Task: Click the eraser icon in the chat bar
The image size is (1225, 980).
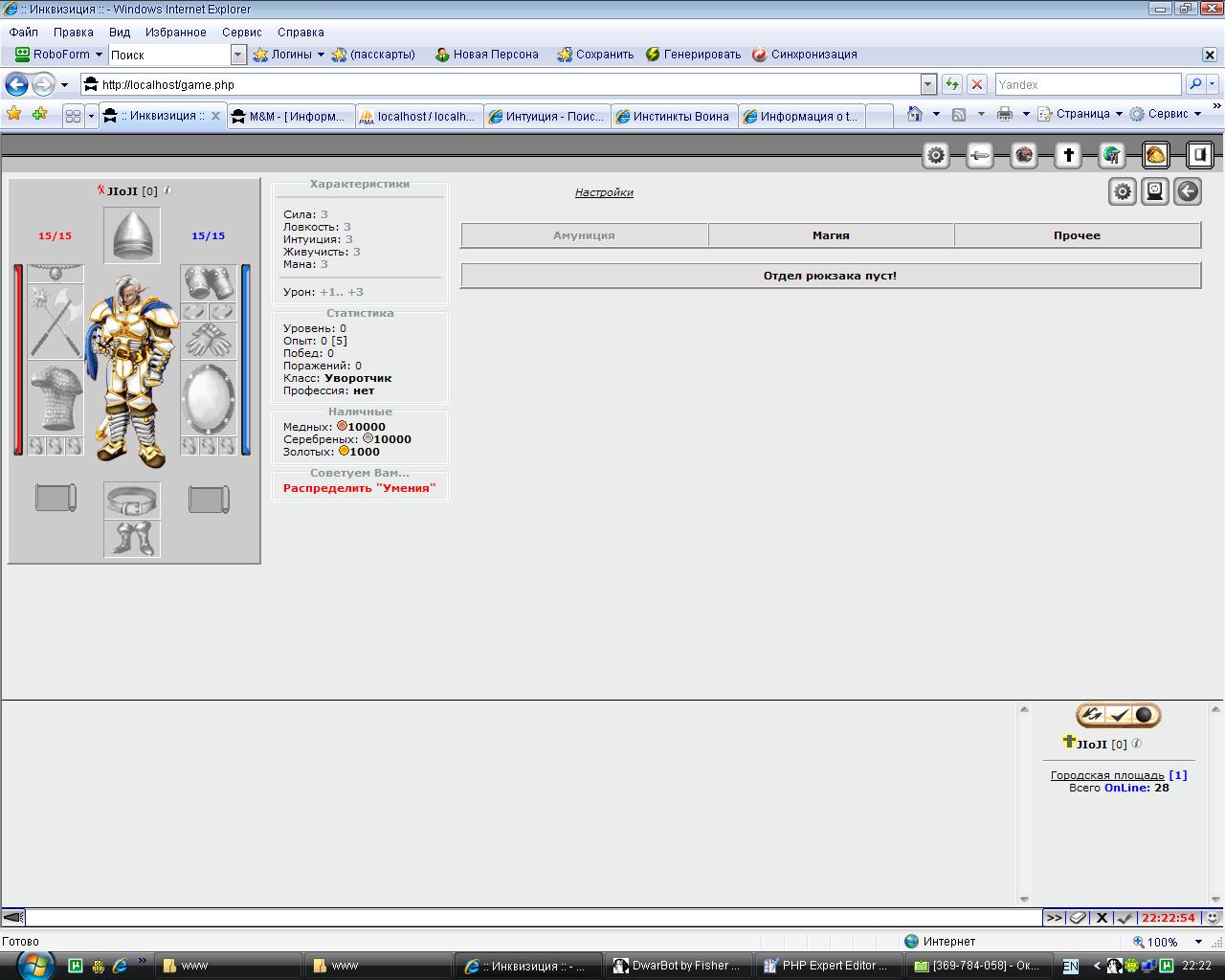Action: [x=1078, y=917]
